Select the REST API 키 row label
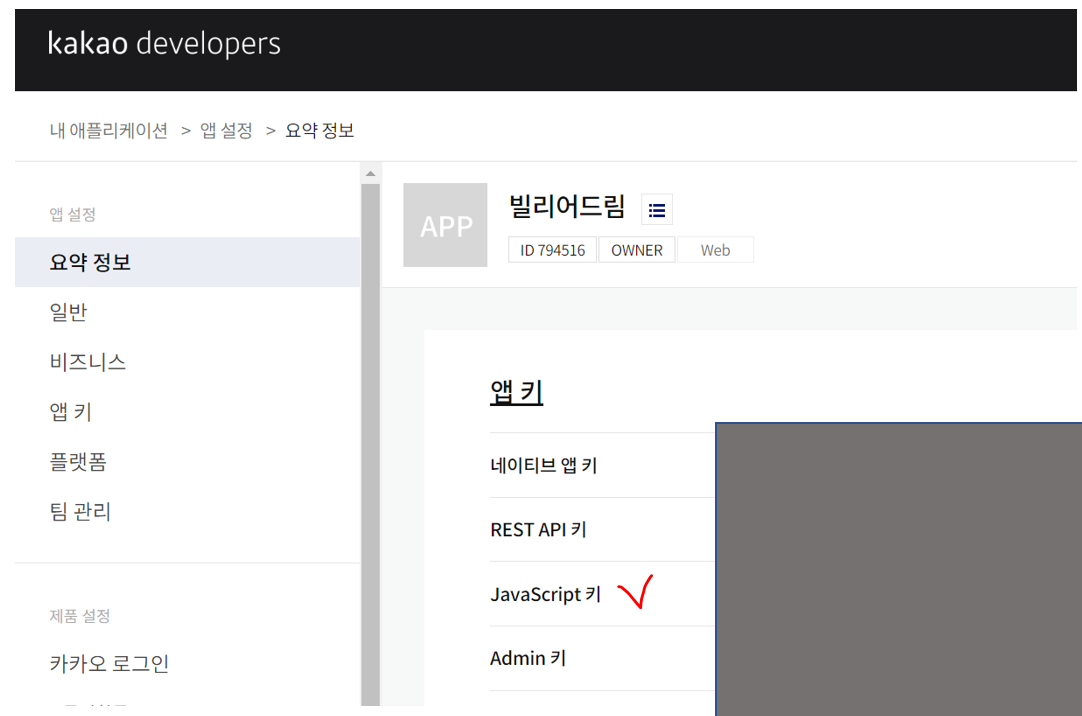 (538, 530)
